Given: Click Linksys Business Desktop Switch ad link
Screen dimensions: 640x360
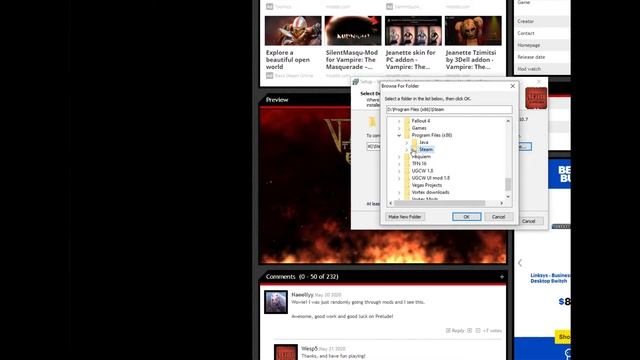Looking at the screenshot, I should [550, 278].
